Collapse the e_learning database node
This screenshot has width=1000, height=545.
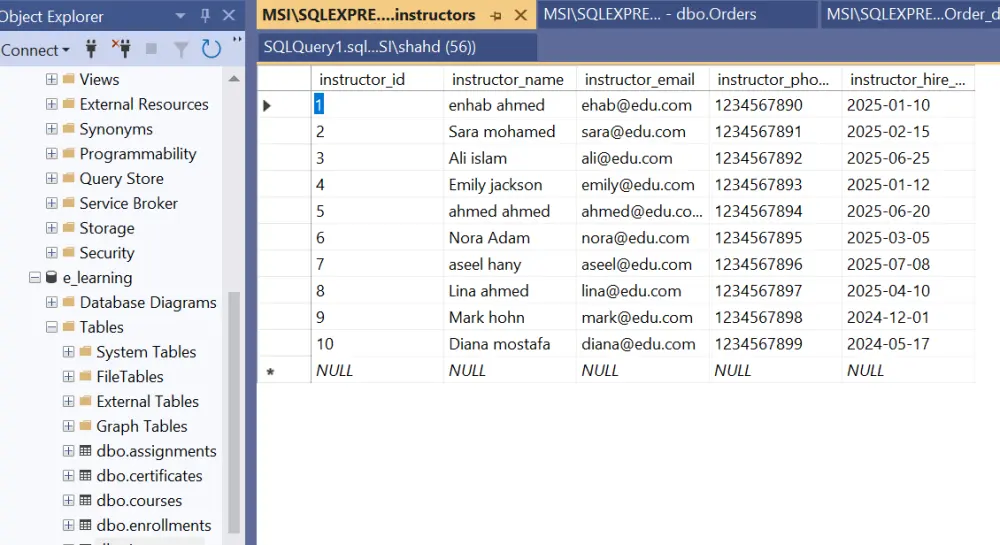pyautogui.click(x=35, y=277)
